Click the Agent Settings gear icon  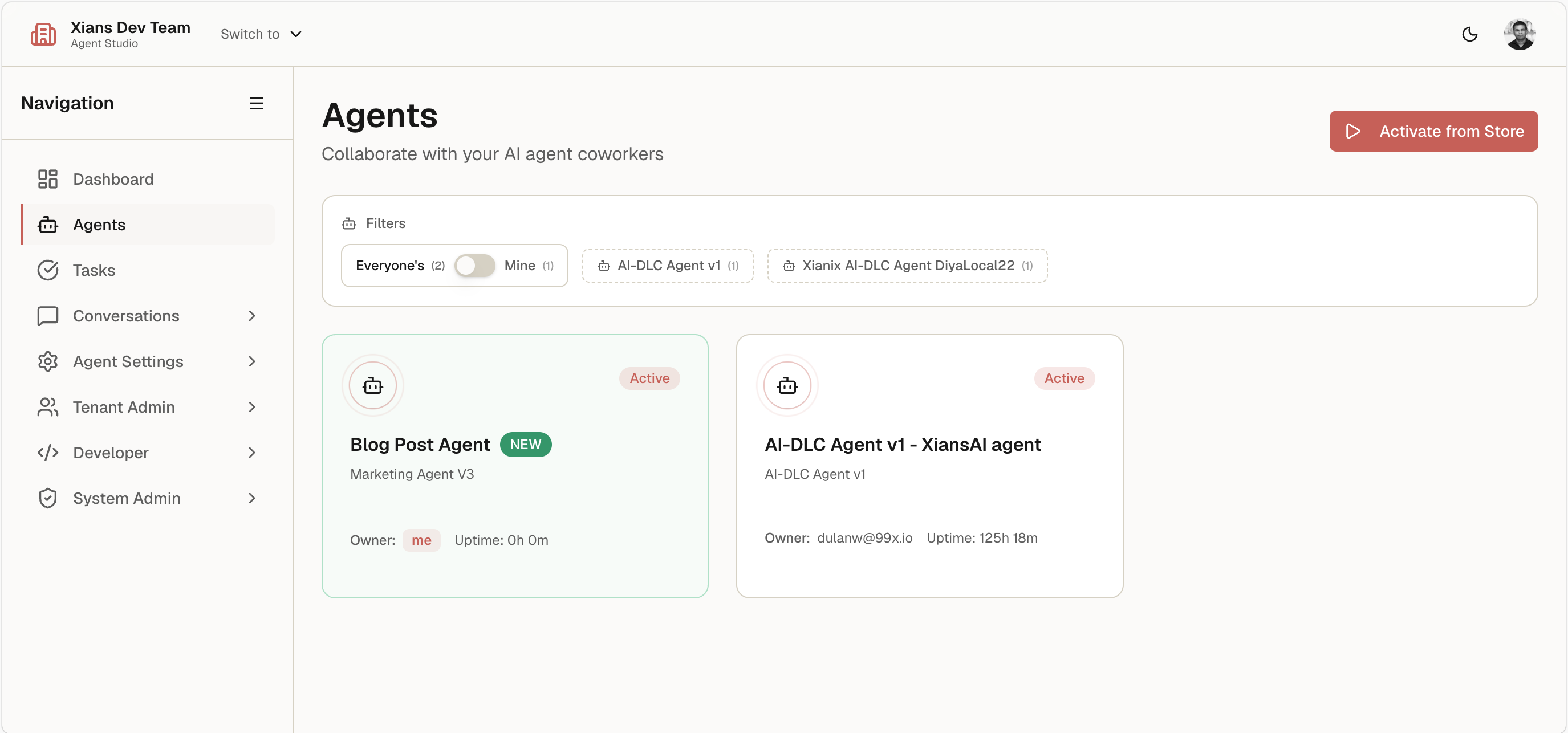[47, 361]
